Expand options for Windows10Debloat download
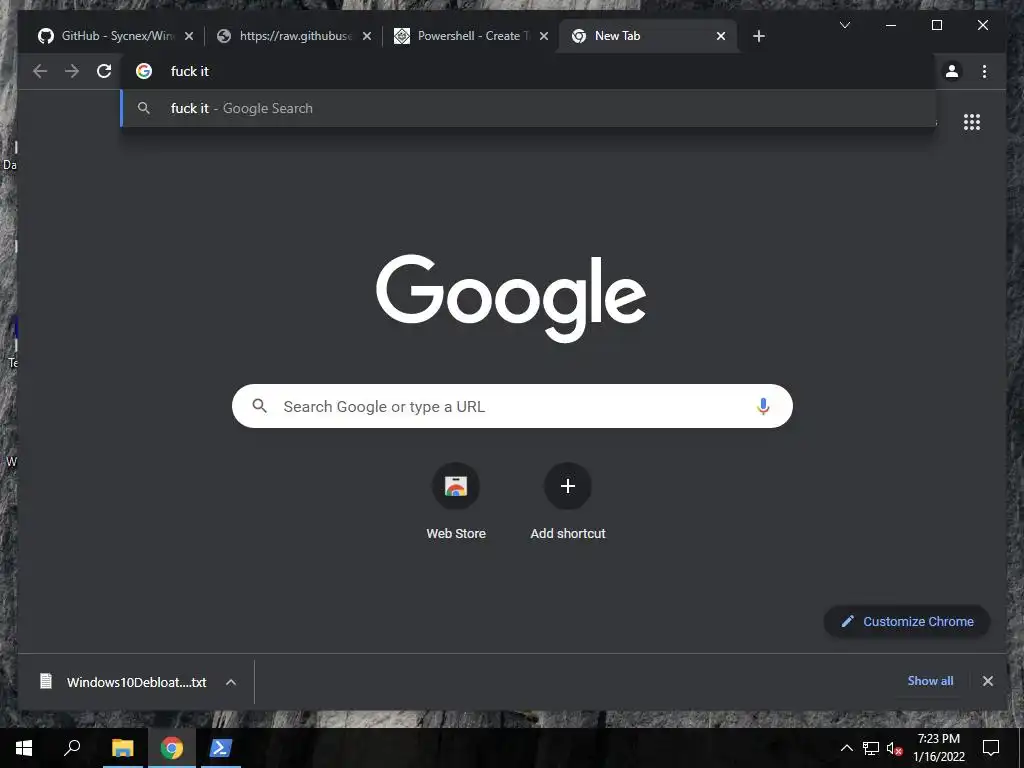Image resolution: width=1024 pixels, height=768 pixels. [x=231, y=682]
